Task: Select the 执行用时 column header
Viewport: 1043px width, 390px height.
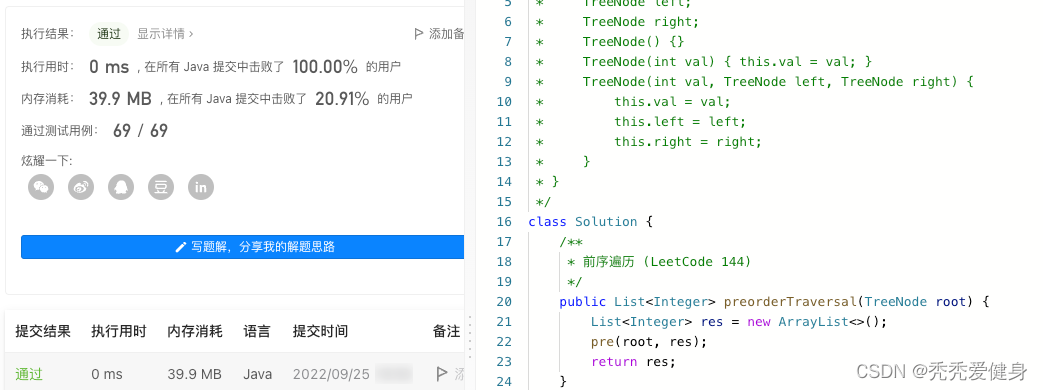Action: tap(118, 331)
